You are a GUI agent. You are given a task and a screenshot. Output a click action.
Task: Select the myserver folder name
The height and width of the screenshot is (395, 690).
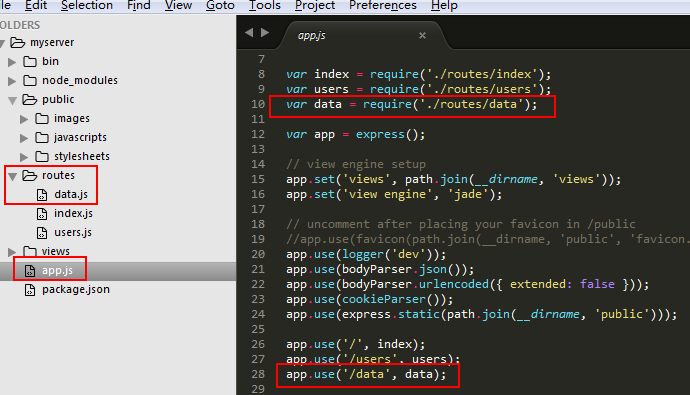click(52, 42)
